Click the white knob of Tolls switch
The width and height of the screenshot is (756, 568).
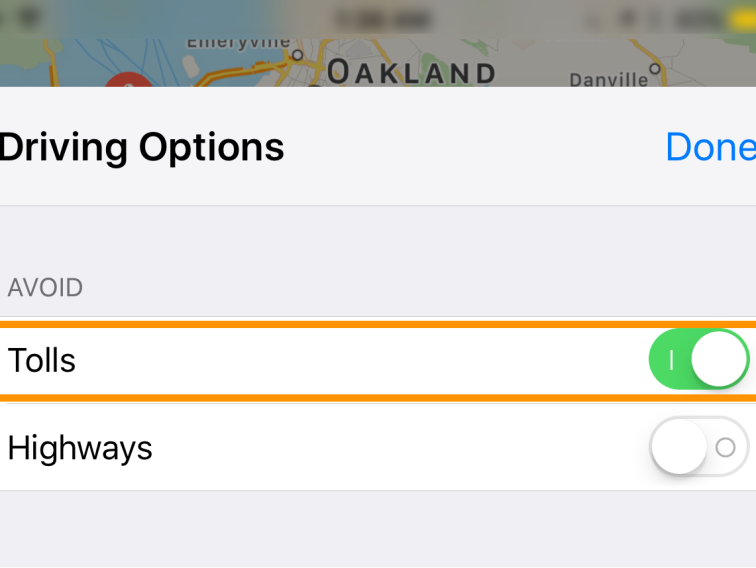pyautogui.click(x=719, y=360)
